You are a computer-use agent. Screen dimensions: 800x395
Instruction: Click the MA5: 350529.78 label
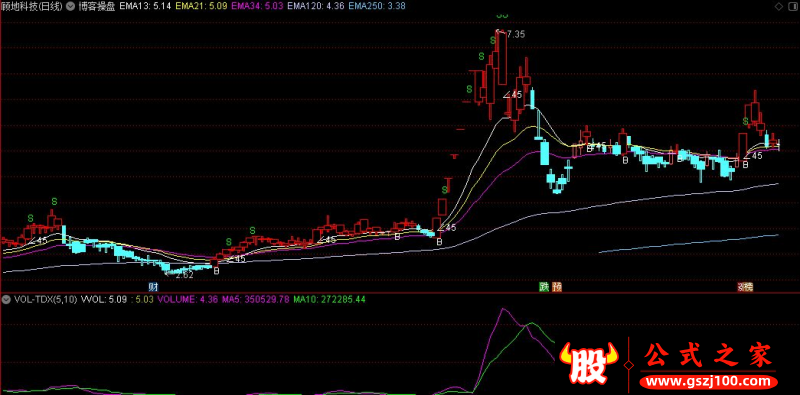(256, 300)
